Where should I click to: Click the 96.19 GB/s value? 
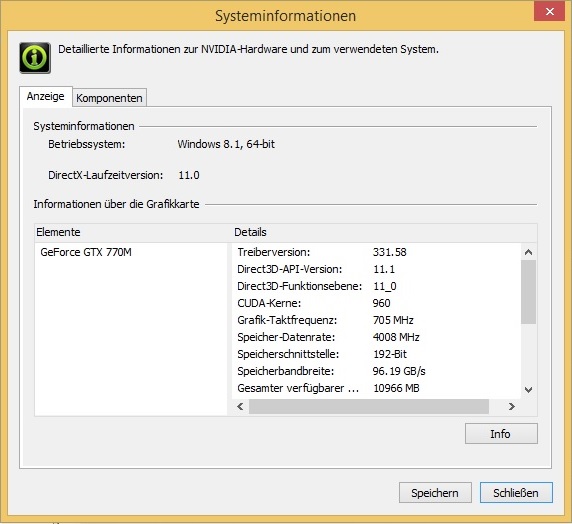pyautogui.click(x=399, y=371)
